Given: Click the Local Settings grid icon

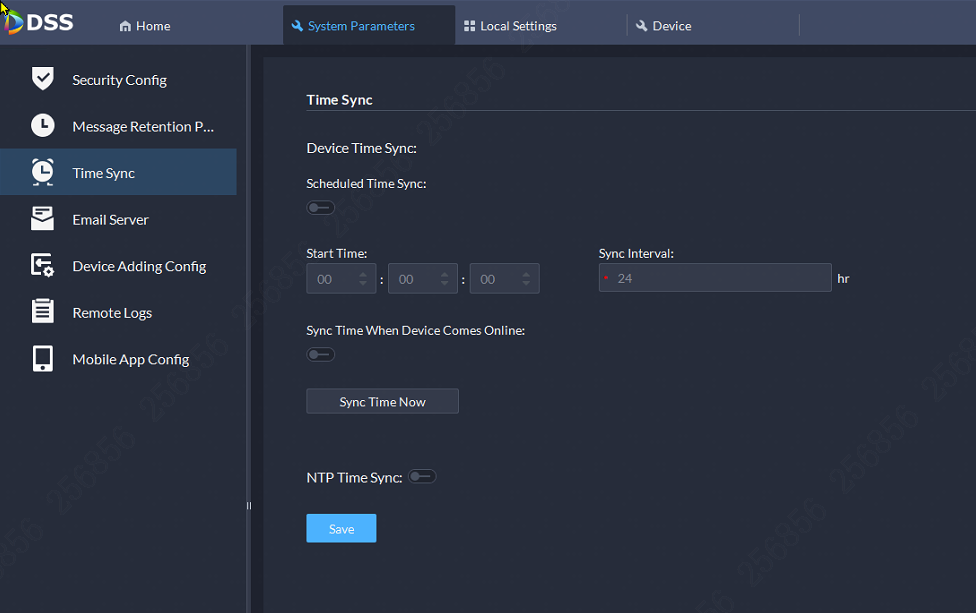Looking at the screenshot, I should 469,26.
